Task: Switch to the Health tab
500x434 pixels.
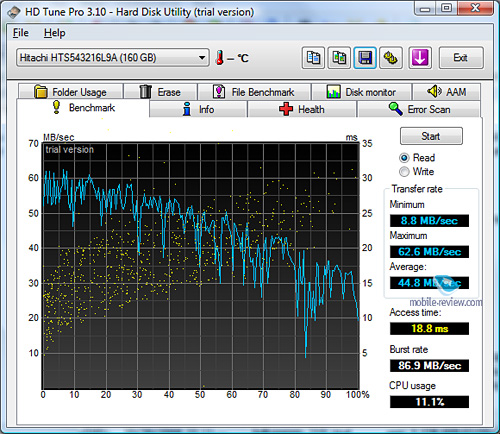Action: coord(302,109)
